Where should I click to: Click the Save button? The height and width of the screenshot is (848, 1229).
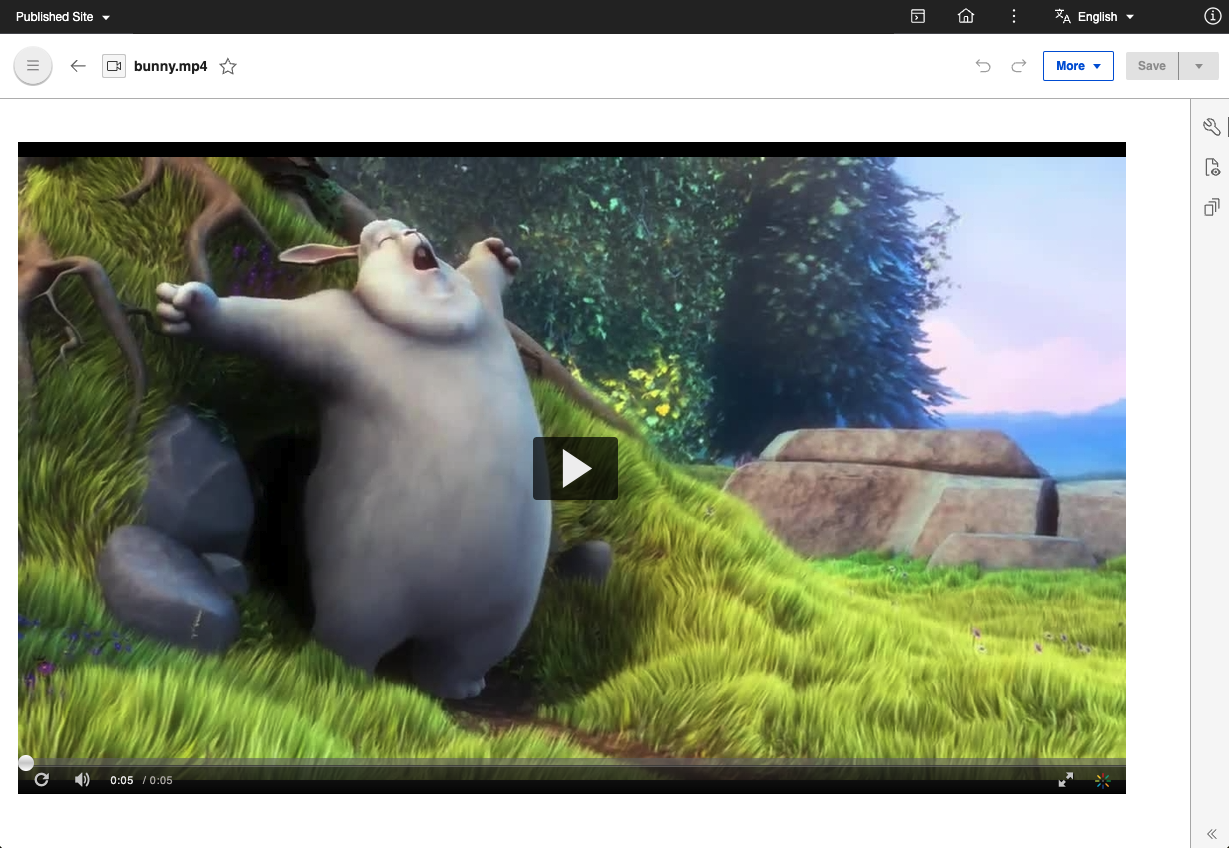(1152, 66)
